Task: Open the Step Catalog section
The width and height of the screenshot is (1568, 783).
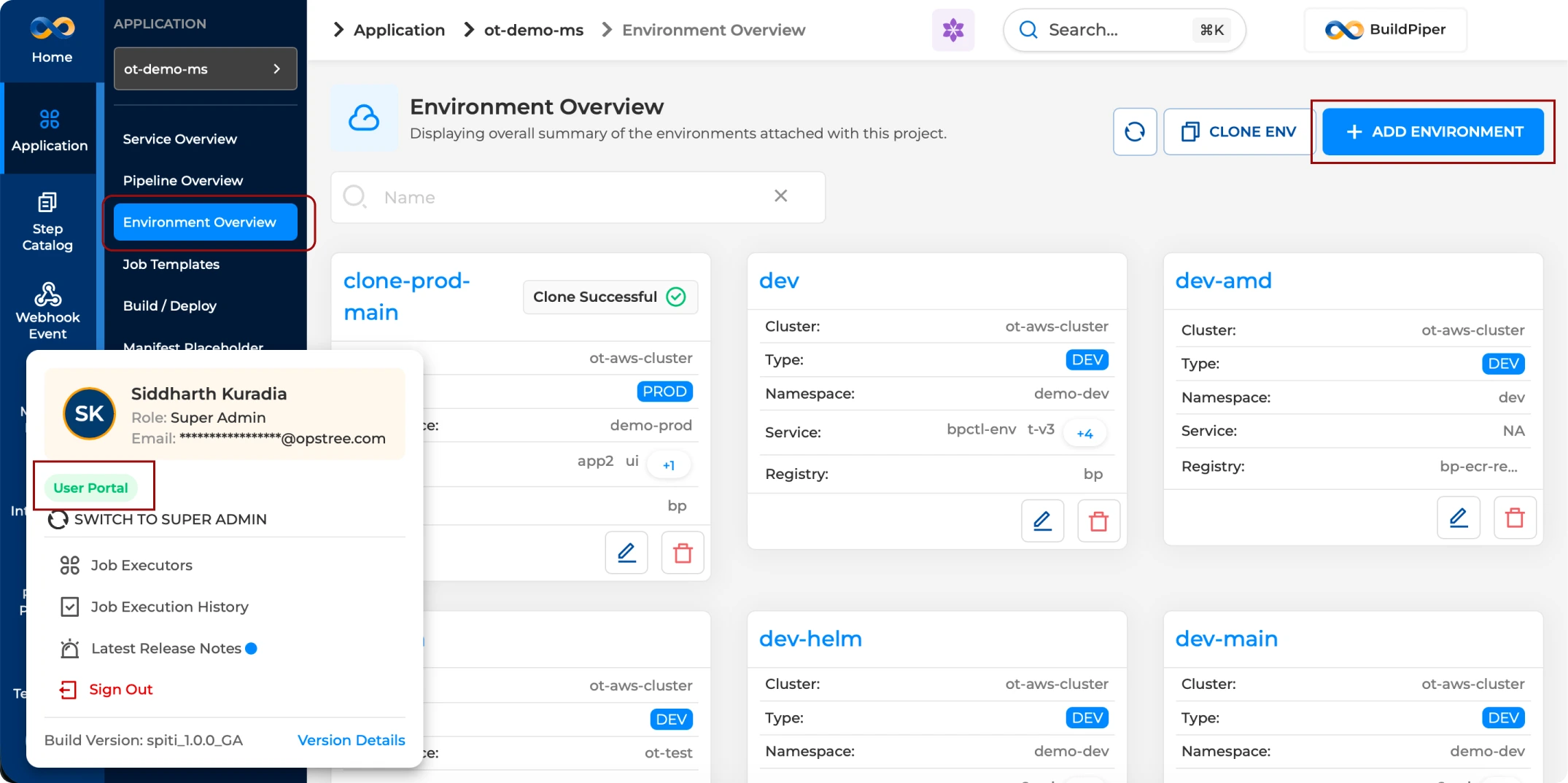Action: click(47, 222)
